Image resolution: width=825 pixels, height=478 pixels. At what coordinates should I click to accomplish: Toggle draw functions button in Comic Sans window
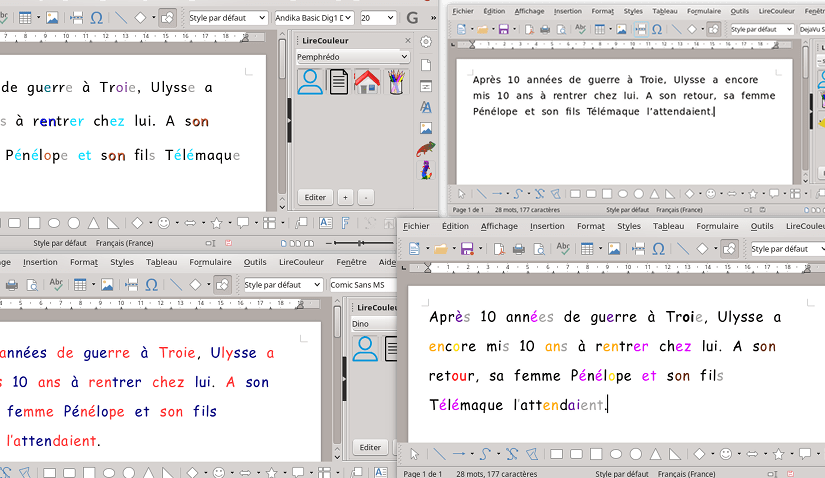(x=222, y=285)
